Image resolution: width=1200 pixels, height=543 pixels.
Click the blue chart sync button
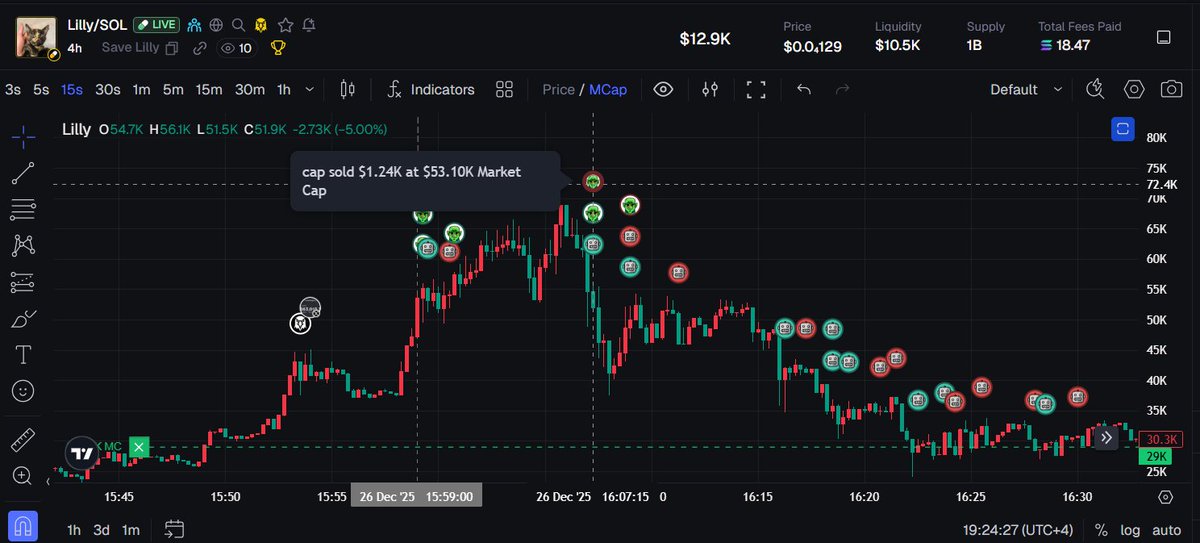click(1123, 129)
